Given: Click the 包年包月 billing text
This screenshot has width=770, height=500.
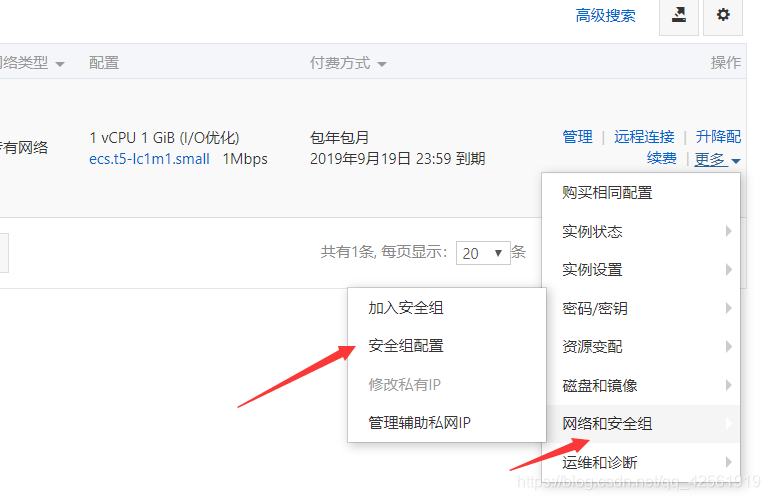Looking at the screenshot, I should tap(339, 138).
